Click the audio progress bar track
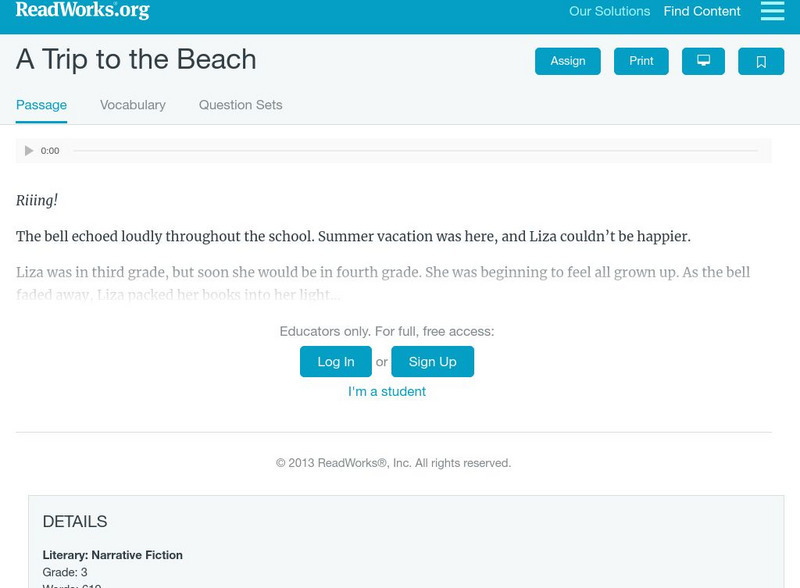This screenshot has height=588, width=800. [x=415, y=151]
